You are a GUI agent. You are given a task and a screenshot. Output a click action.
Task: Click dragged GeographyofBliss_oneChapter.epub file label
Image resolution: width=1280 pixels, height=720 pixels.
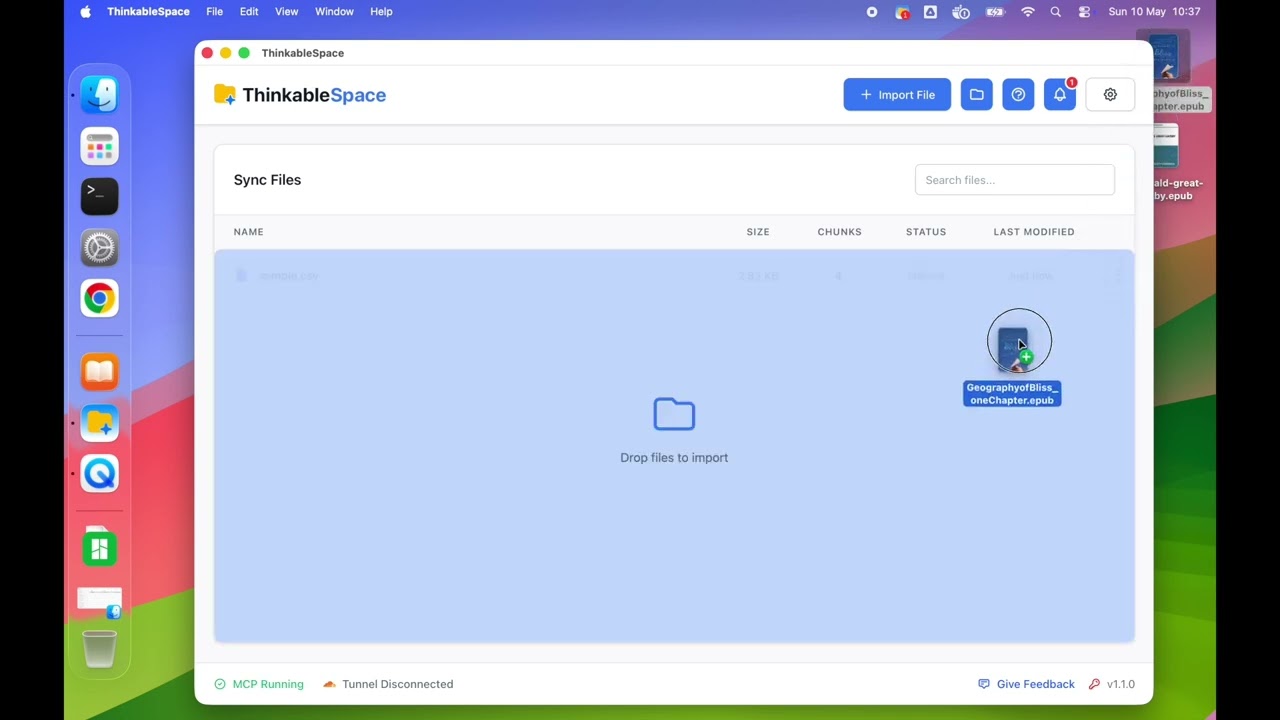coord(1012,394)
